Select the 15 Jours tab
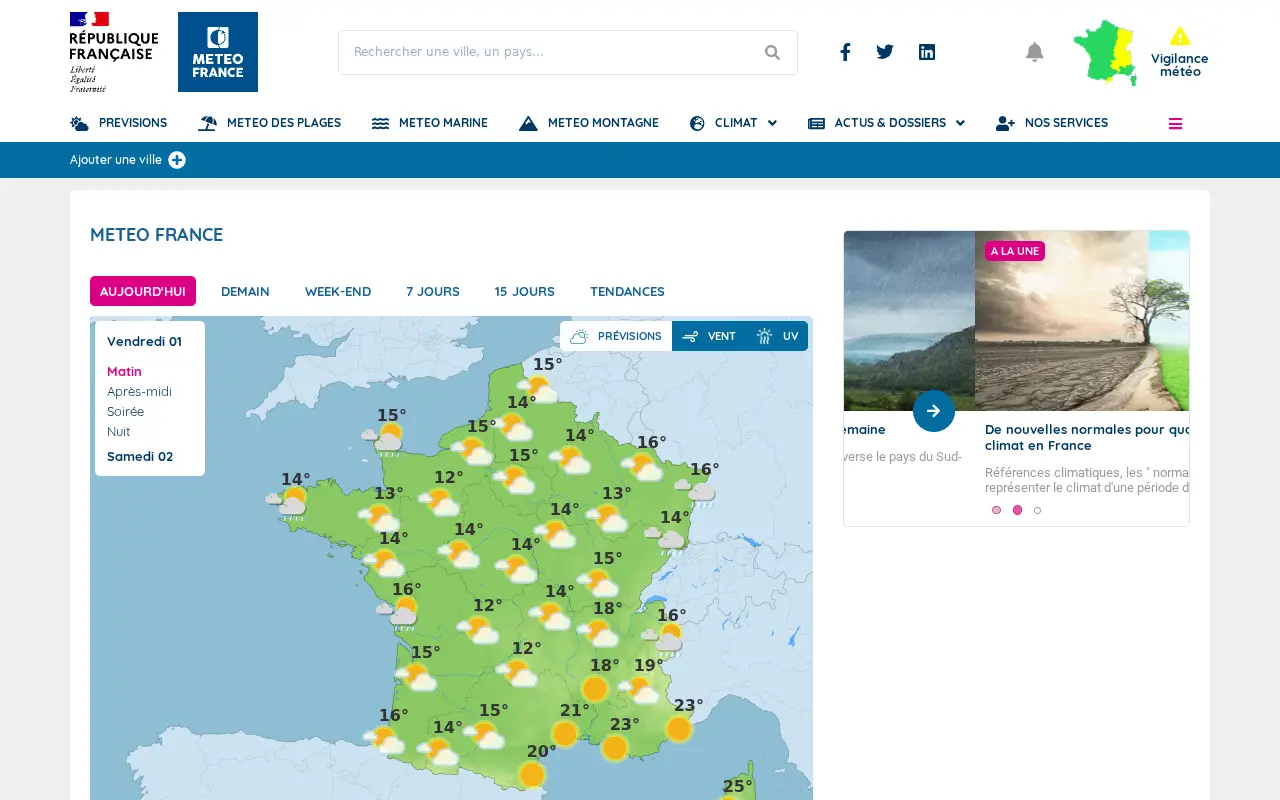 click(525, 291)
